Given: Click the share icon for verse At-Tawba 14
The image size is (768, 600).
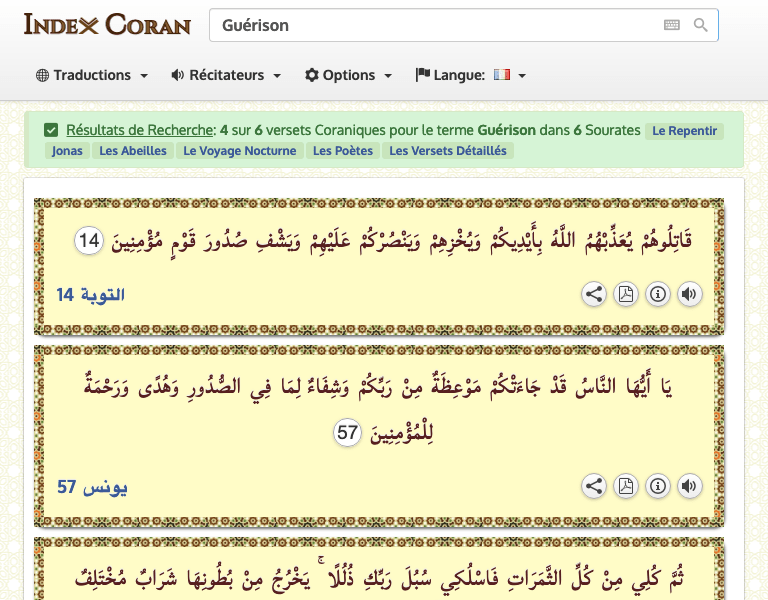Looking at the screenshot, I should click(594, 294).
